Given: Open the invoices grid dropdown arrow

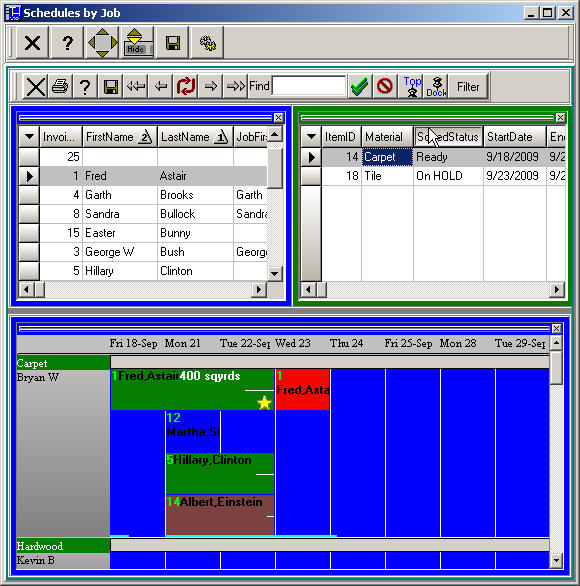Looking at the screenshot, I should [x=29, y=137].
